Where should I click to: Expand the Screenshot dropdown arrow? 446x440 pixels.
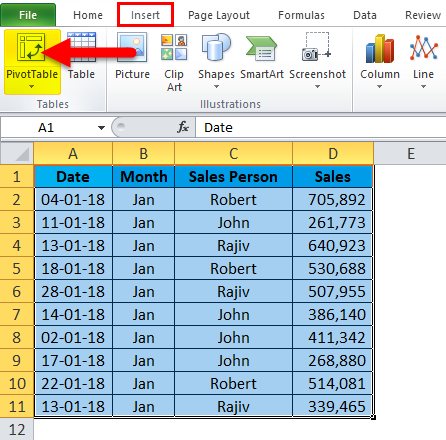318,87
